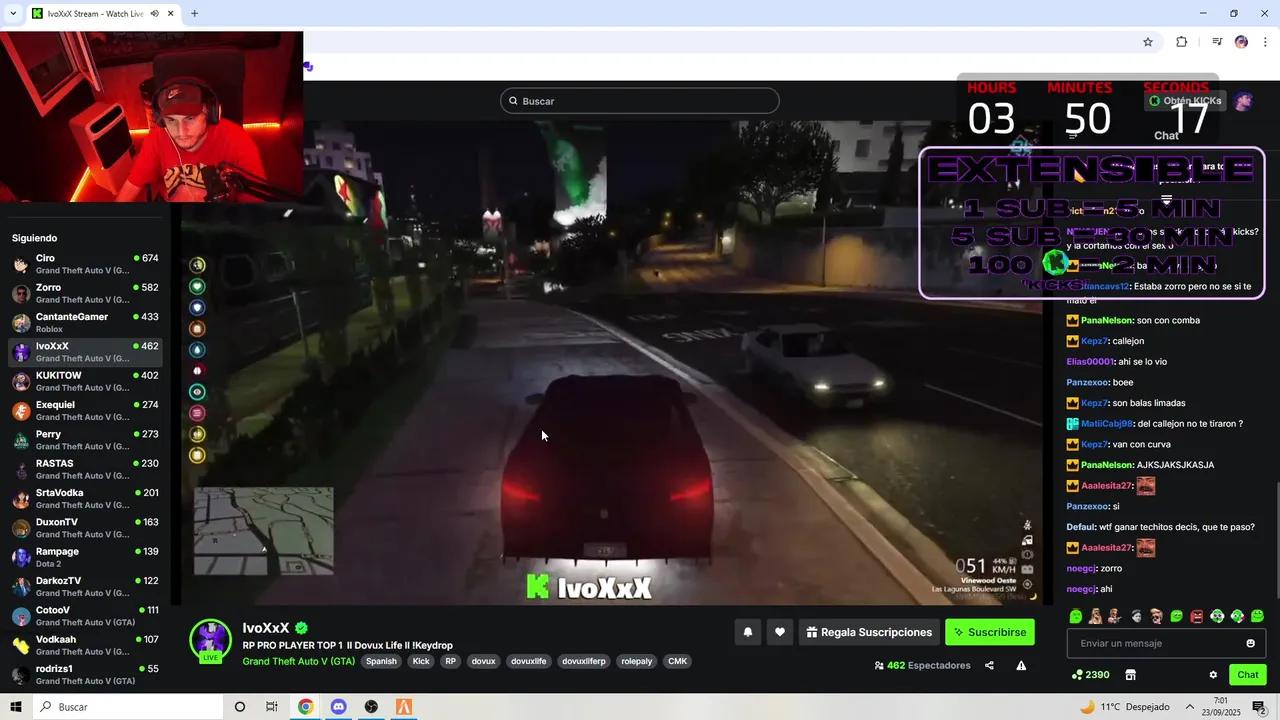Click the Obtén KICKs button
This screenshot has width=1280, height=720.
pos(1184,101)
